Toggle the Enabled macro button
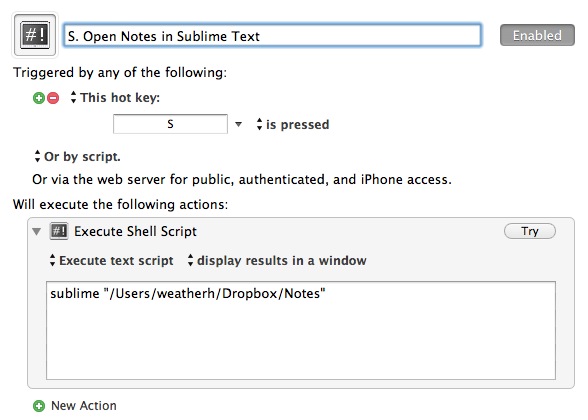This screenshot has width=588, height=420. click(537, 35)
